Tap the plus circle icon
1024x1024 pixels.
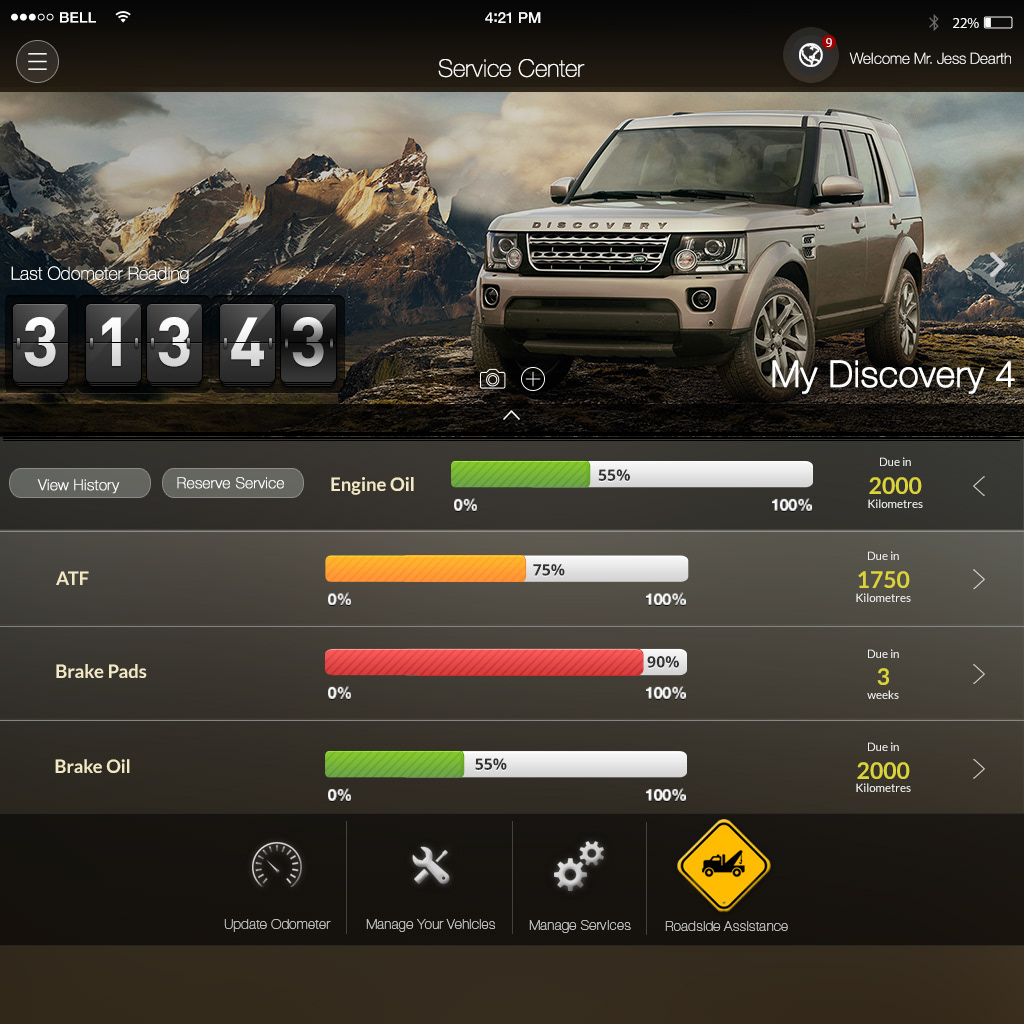tap(533, 379)
